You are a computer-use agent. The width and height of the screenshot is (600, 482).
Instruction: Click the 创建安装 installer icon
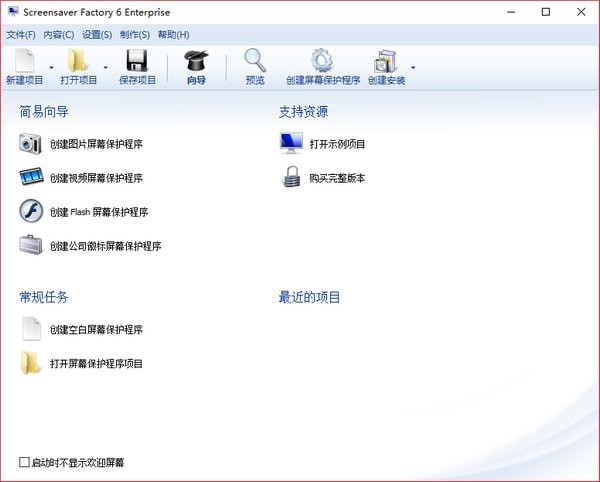click(385, 61)
